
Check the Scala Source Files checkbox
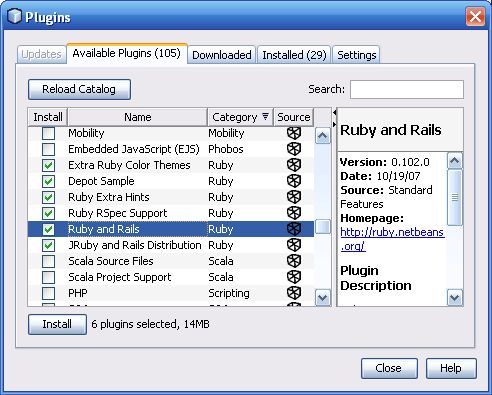click(x=48, y=261)
